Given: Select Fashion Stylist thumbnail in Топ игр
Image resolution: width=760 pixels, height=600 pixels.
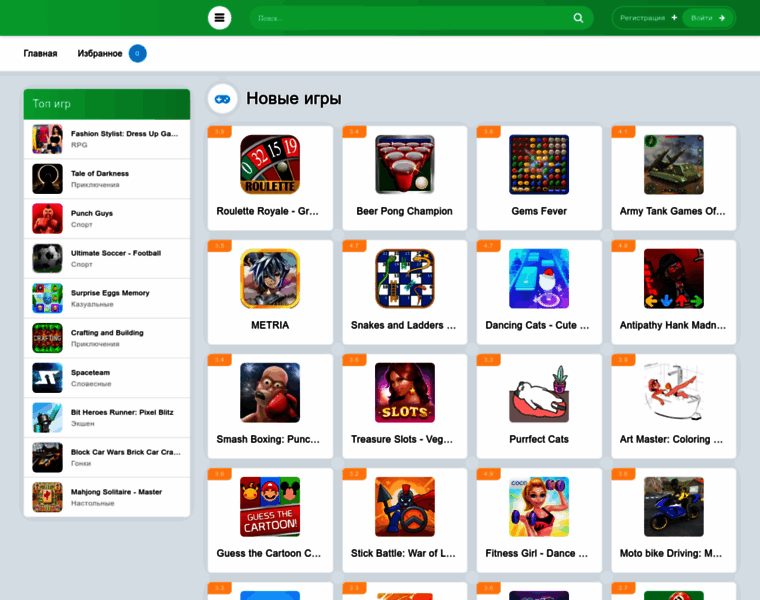Looking at the screenshot, I should (x=48, y=139).
